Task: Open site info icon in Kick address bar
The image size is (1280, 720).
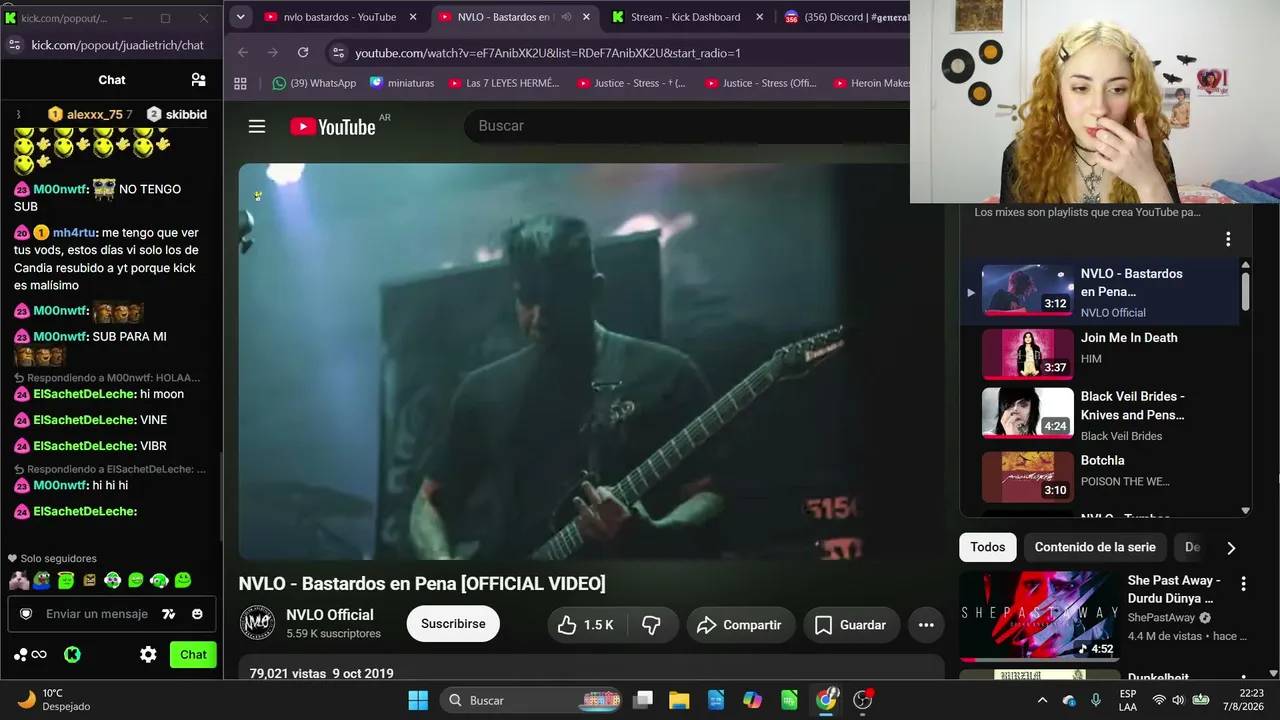Action: pos(14,45)
